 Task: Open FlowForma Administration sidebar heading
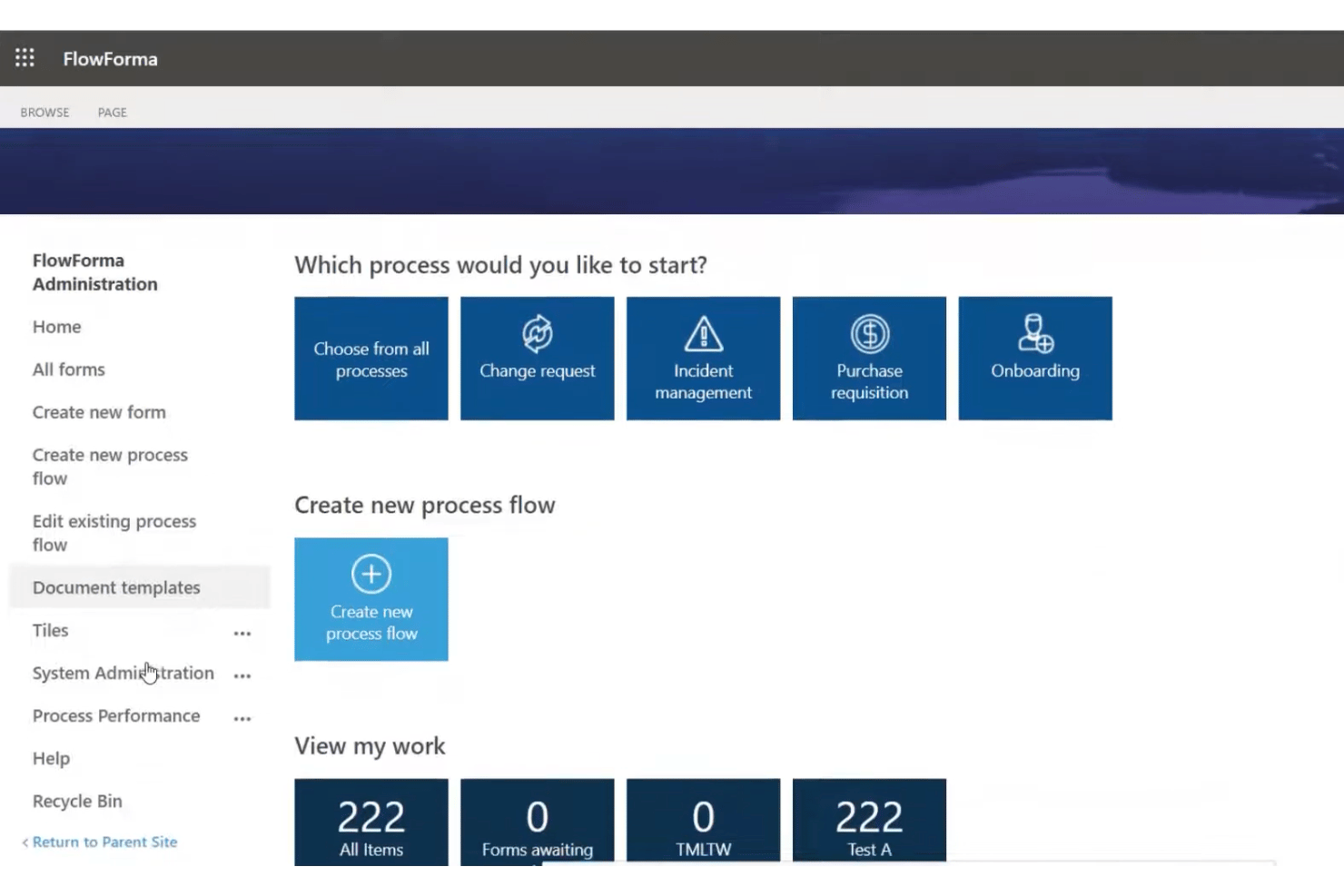pos(95,272)
